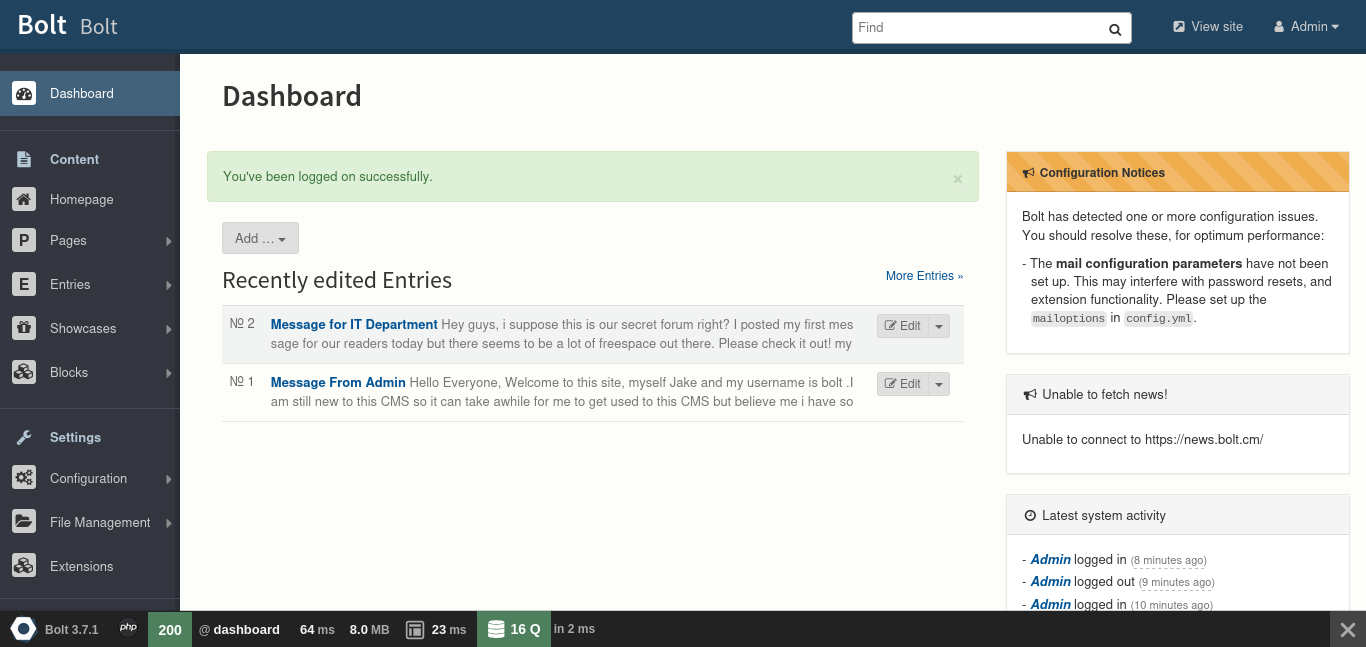The width and height of the screenshot is (1366, 647).
Task: Click the Configuration gears icon
Action: click(24, 478)
